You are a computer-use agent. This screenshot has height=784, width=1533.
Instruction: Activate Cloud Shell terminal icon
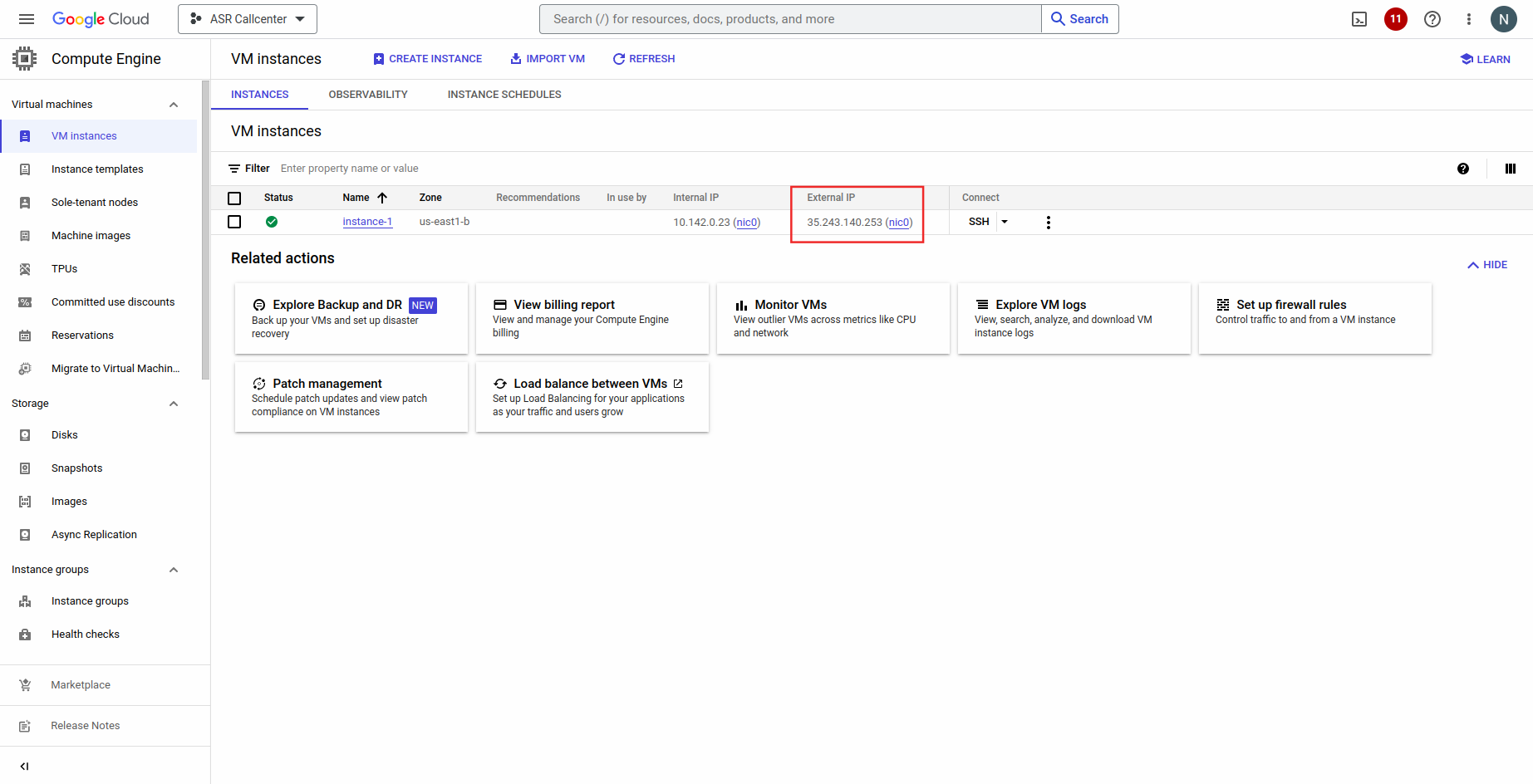(1359, 19)
